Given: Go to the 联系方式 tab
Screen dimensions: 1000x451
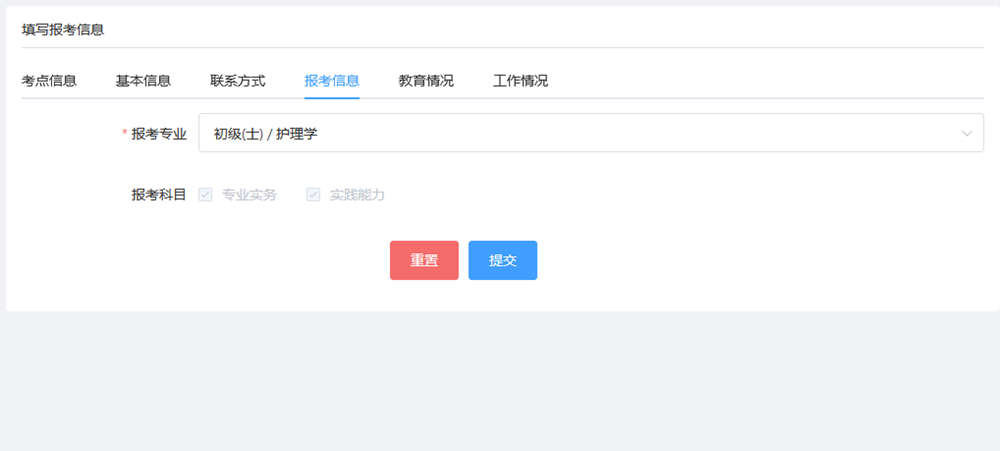Looking at the screenshot, I should tap(237, 81).
